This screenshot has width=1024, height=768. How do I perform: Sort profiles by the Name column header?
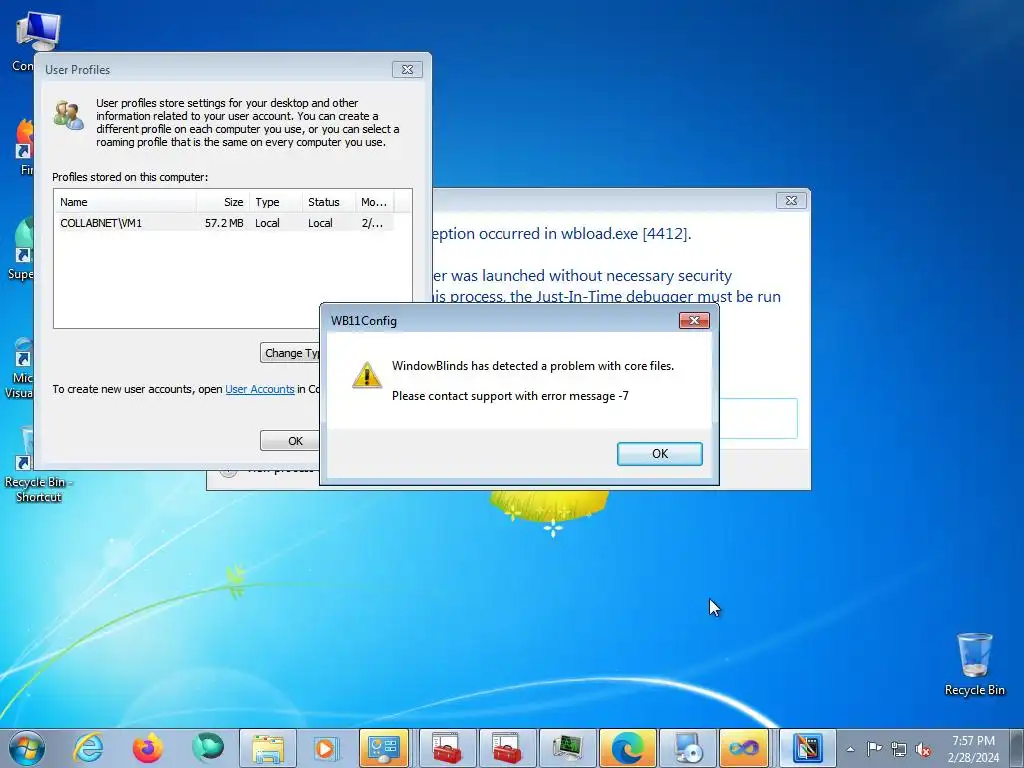click(x=125, y=202)
